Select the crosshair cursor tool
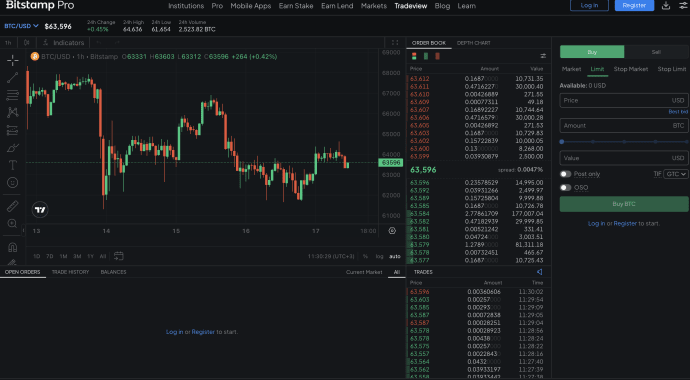Image resolution: width=690 pixels, height=380 pixels. [13, 60]
